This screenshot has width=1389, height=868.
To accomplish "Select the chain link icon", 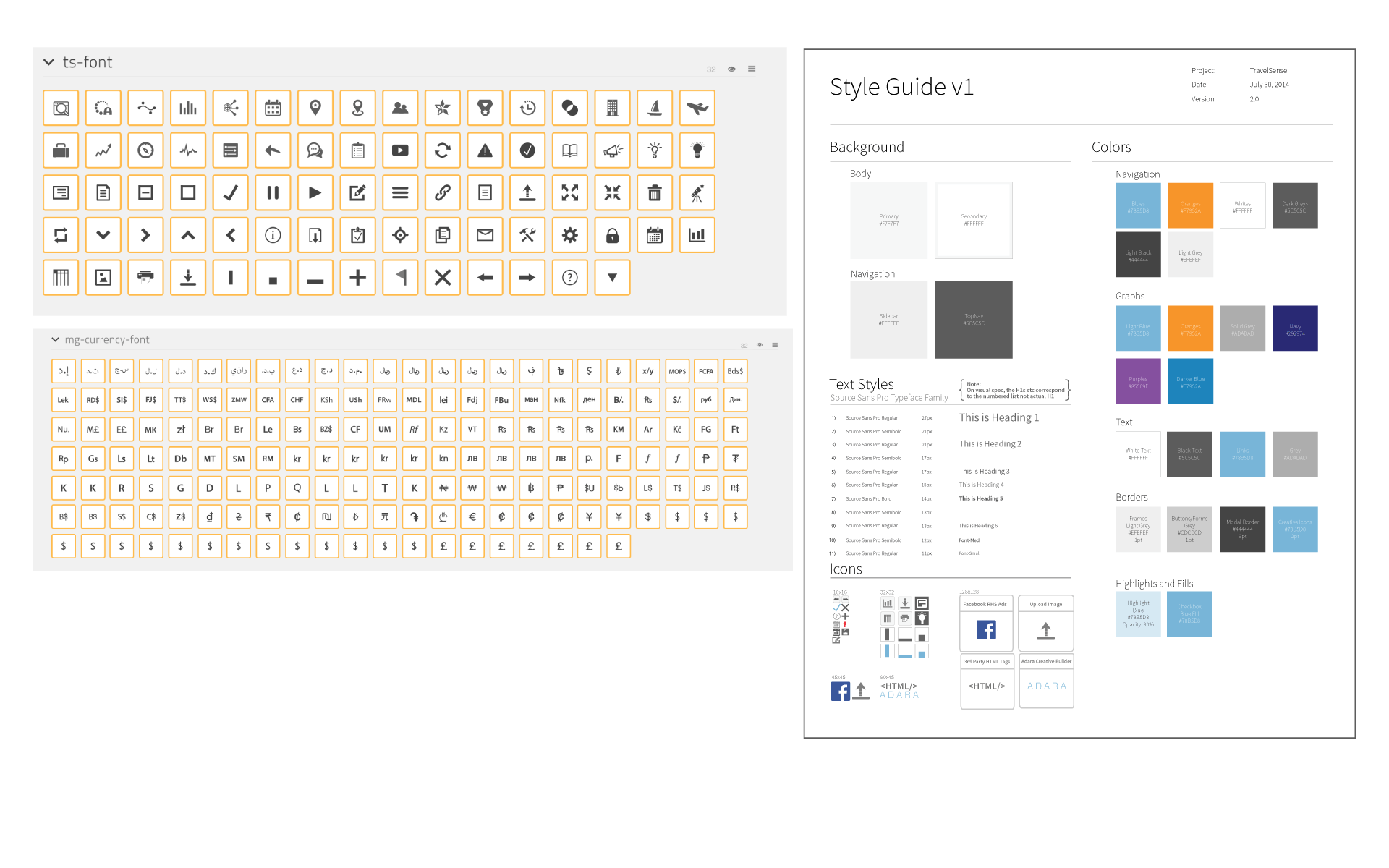I will (443, 192).
